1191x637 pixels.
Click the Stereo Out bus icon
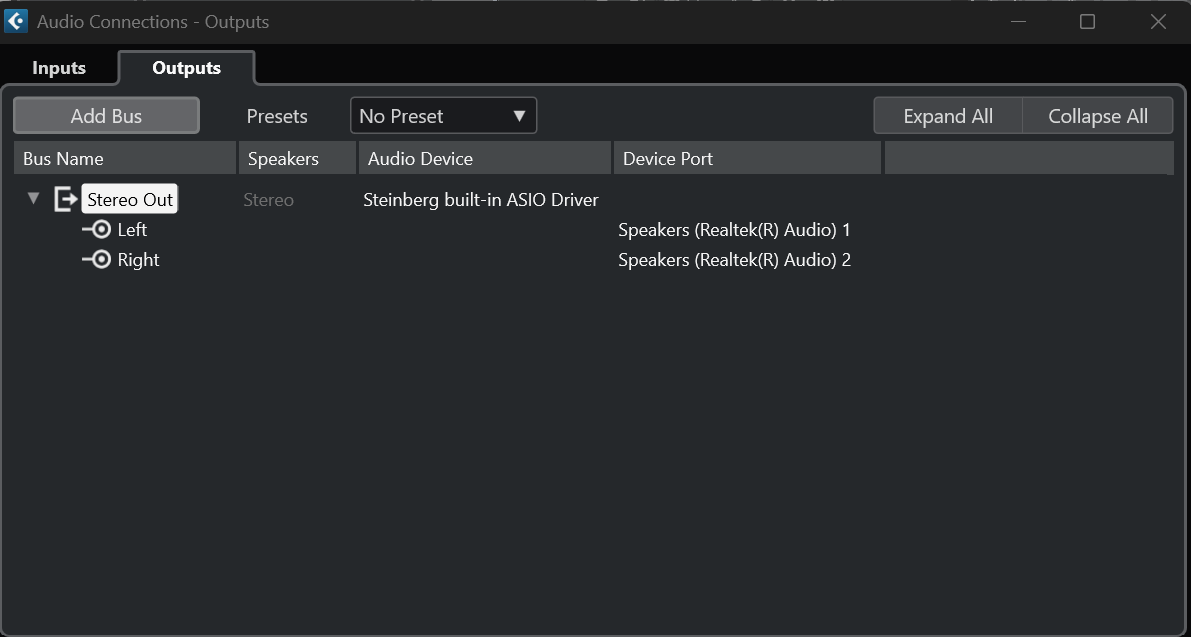point(66,200)
